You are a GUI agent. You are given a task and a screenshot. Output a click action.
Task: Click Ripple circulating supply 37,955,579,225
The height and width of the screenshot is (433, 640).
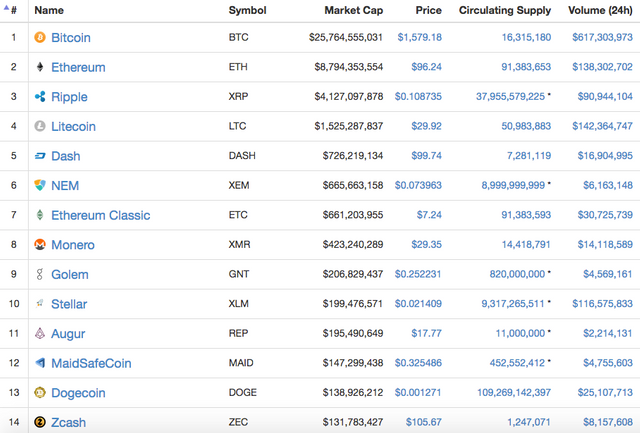(511, 96)
